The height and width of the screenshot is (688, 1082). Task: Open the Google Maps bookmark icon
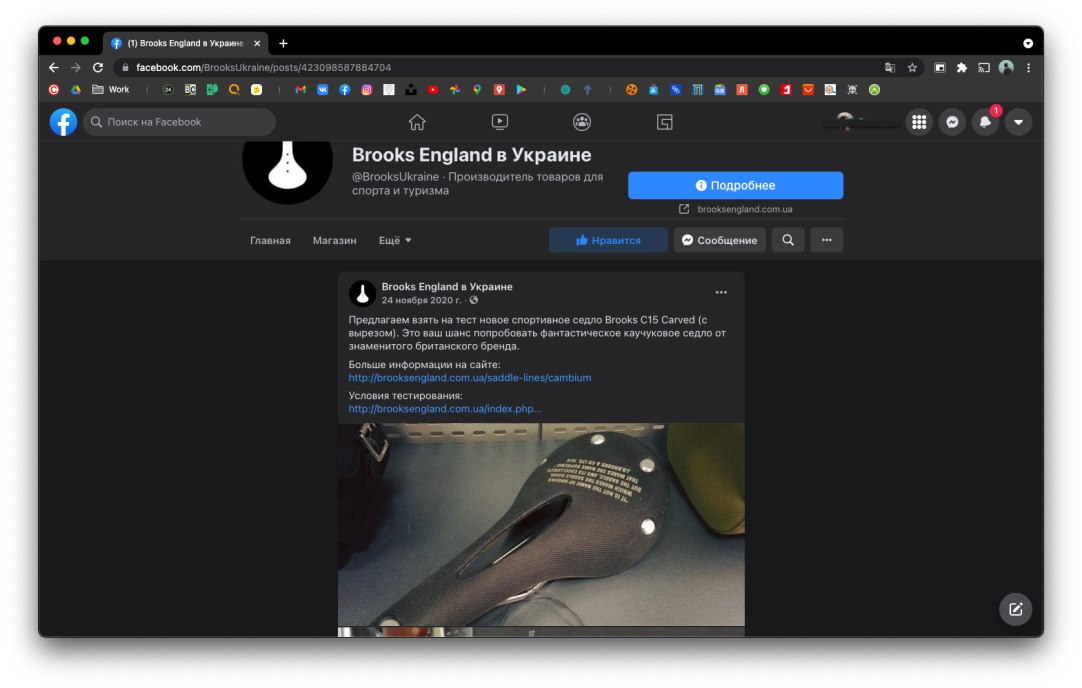pos(477,90)
